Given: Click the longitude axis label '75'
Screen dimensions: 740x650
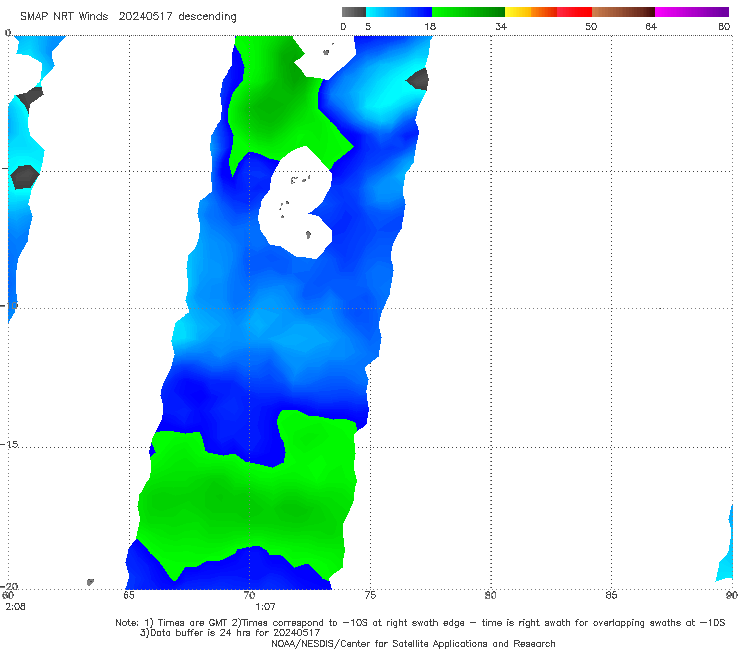Looking at the screenshot, I should coord(370,595).
